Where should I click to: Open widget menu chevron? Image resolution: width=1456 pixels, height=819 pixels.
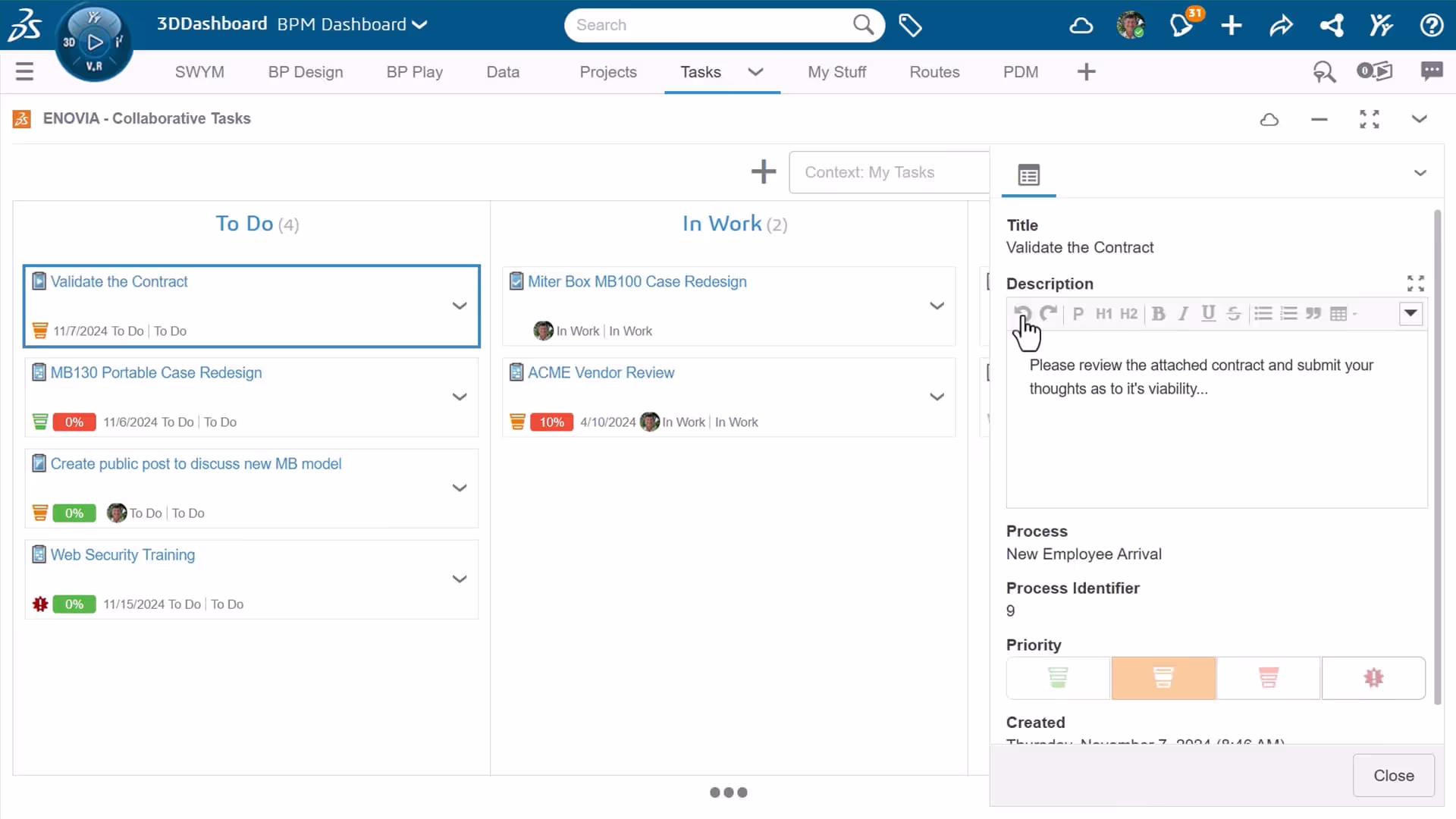1419,119
